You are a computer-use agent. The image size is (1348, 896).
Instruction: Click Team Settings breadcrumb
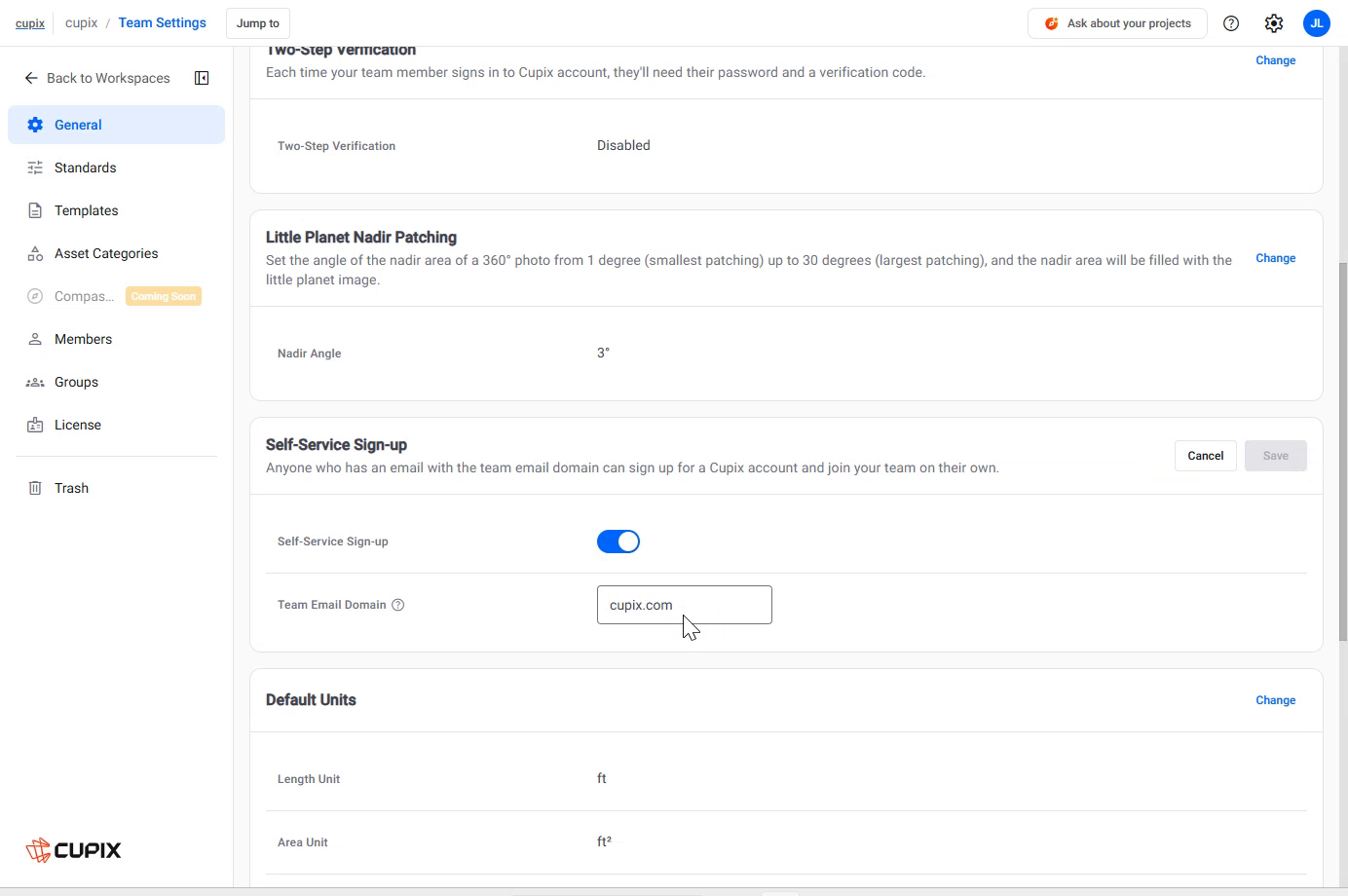[163, 23]
